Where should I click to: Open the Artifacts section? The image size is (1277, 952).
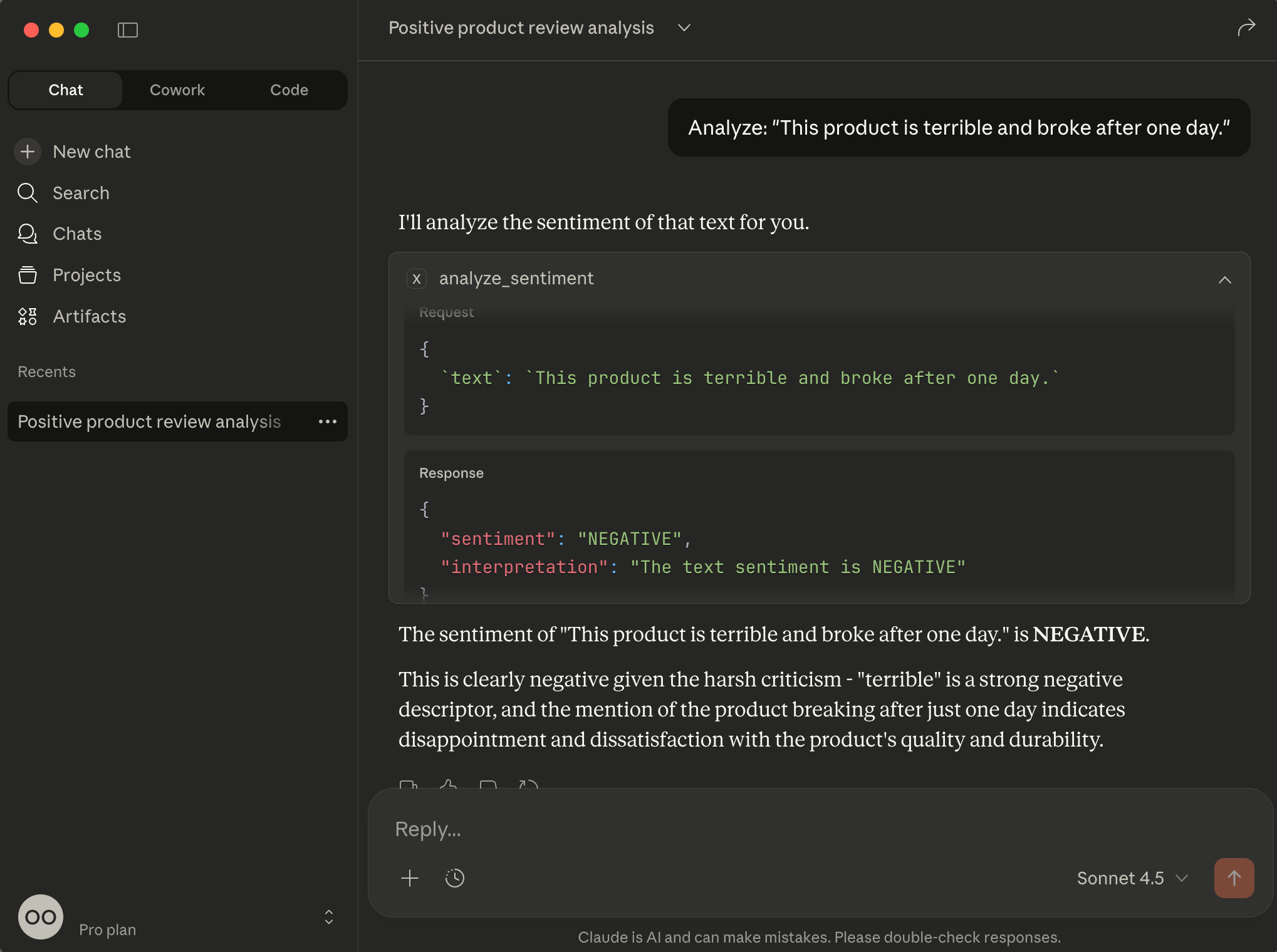(89, 316)
